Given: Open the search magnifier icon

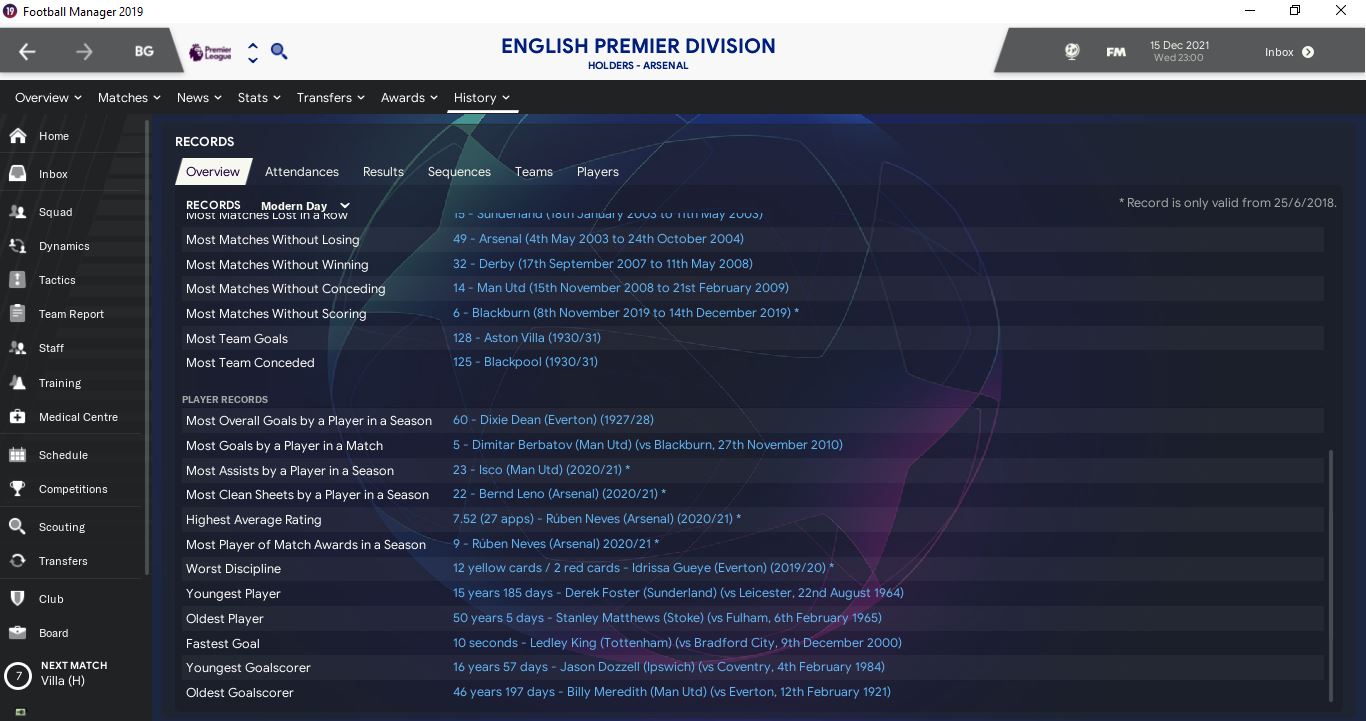Looking at the screenshot, I should point(279,51).
